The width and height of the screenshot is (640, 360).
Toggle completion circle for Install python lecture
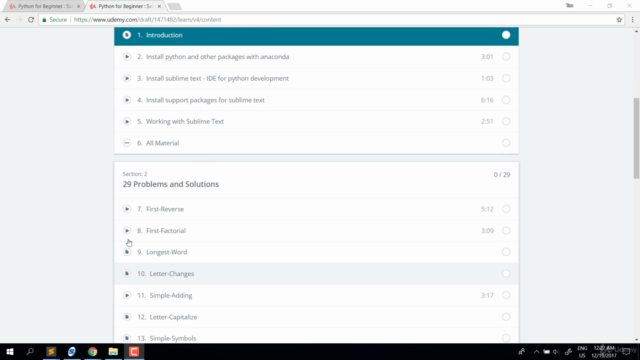506,57
